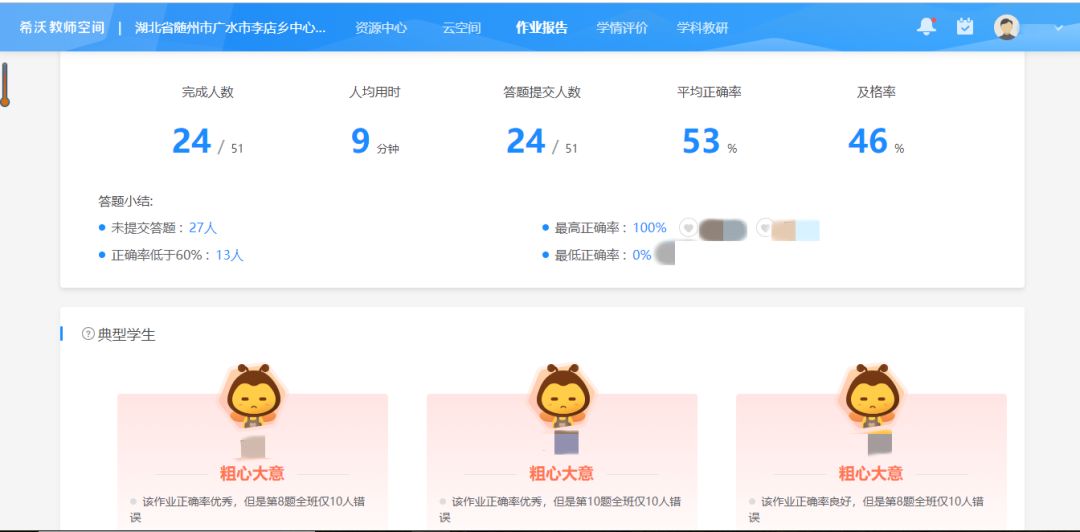The height and width of the screenshot is (532, 1080).
Task: Click the 27人 unsubmitted link
Action: 203,228
